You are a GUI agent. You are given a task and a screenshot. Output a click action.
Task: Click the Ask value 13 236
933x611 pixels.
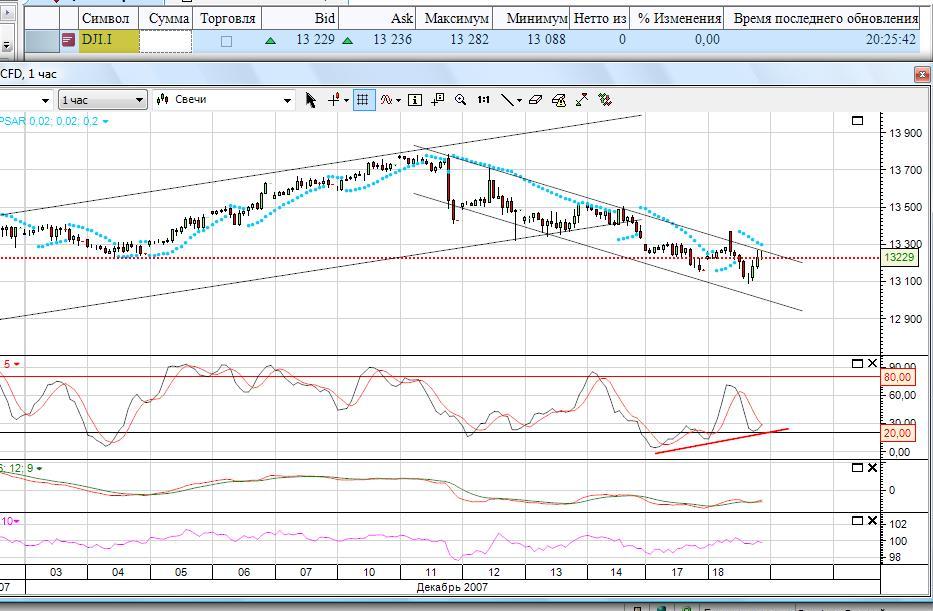(x=393, y=40)
